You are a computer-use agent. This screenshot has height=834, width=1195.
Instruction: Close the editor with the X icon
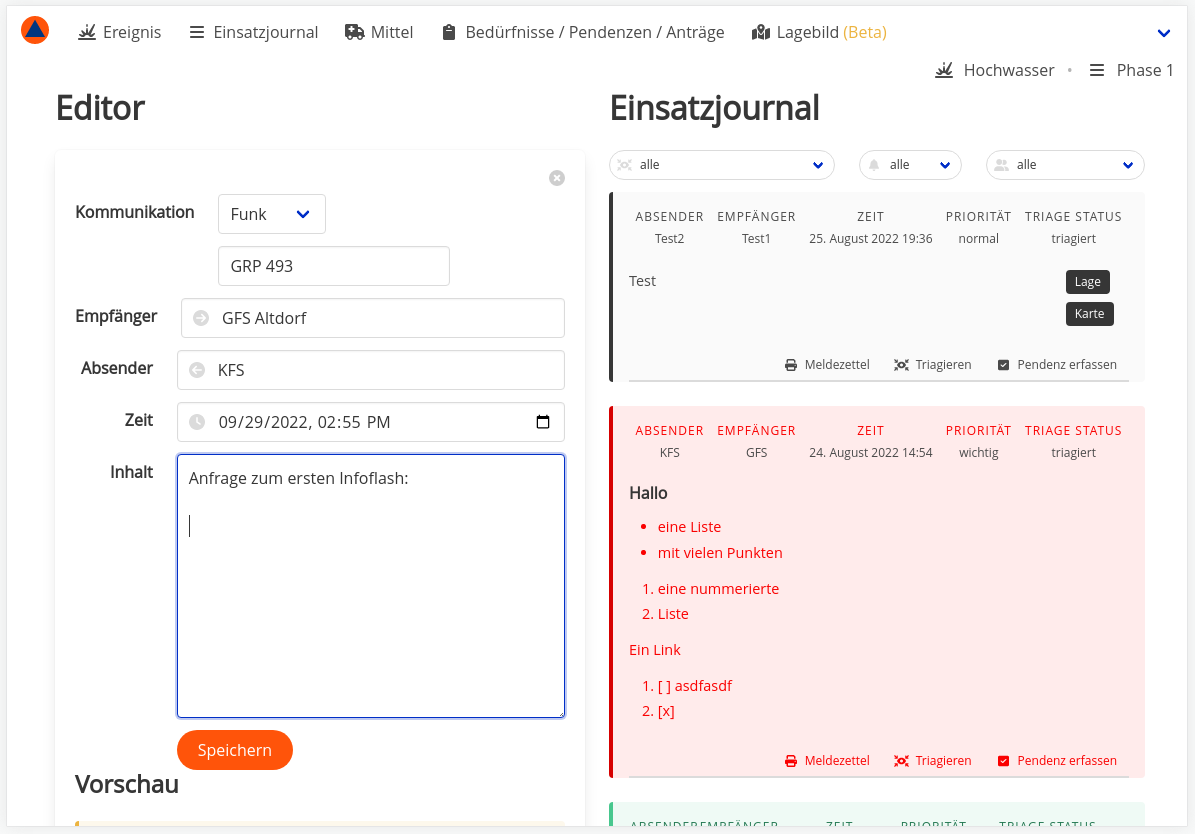(x=557, y=178)
